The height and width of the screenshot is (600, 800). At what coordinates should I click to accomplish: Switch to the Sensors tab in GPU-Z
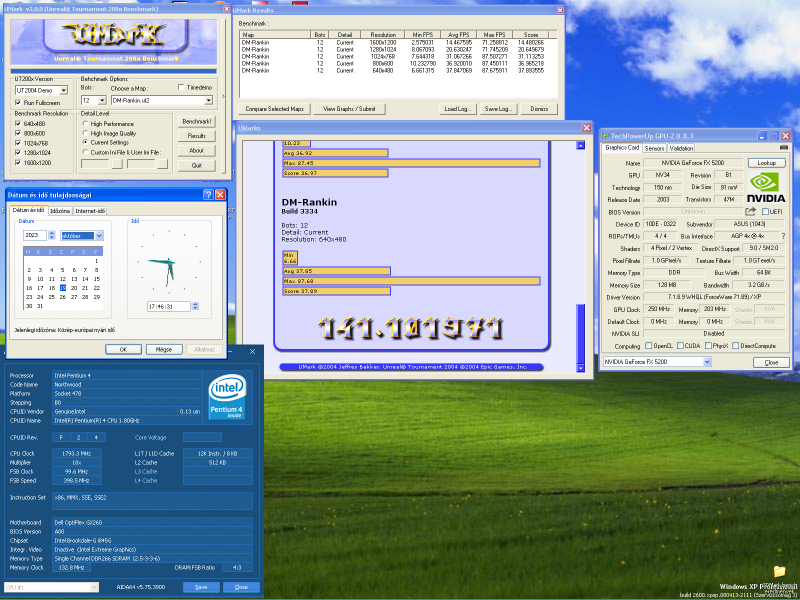tap(654, 148)
